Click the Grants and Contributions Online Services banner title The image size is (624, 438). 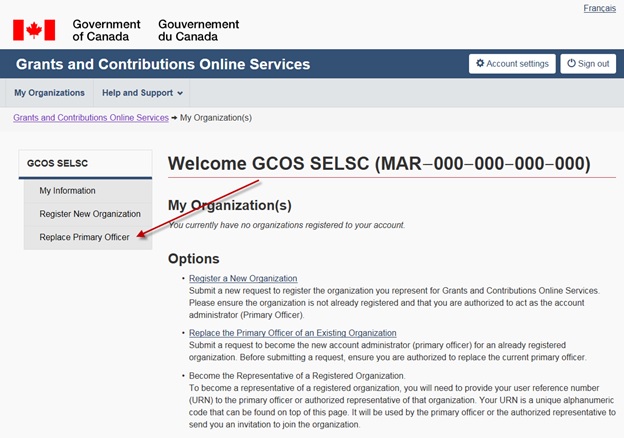[163, 65]
